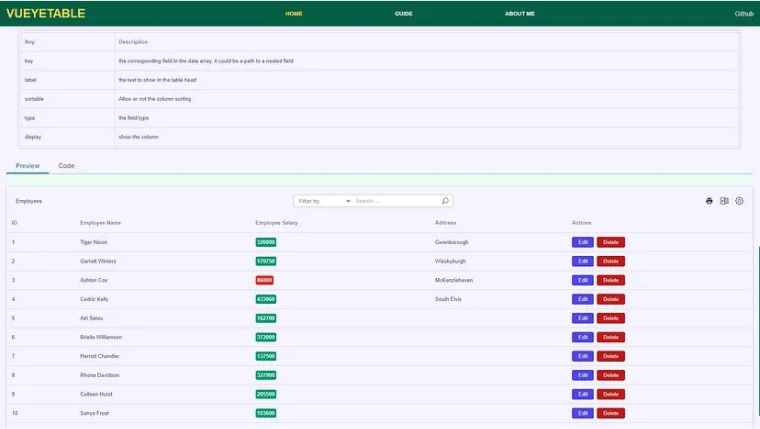Screen dimensions: 760x429
Task: Edit Ashton Cox's row
Action: (583, 280)
